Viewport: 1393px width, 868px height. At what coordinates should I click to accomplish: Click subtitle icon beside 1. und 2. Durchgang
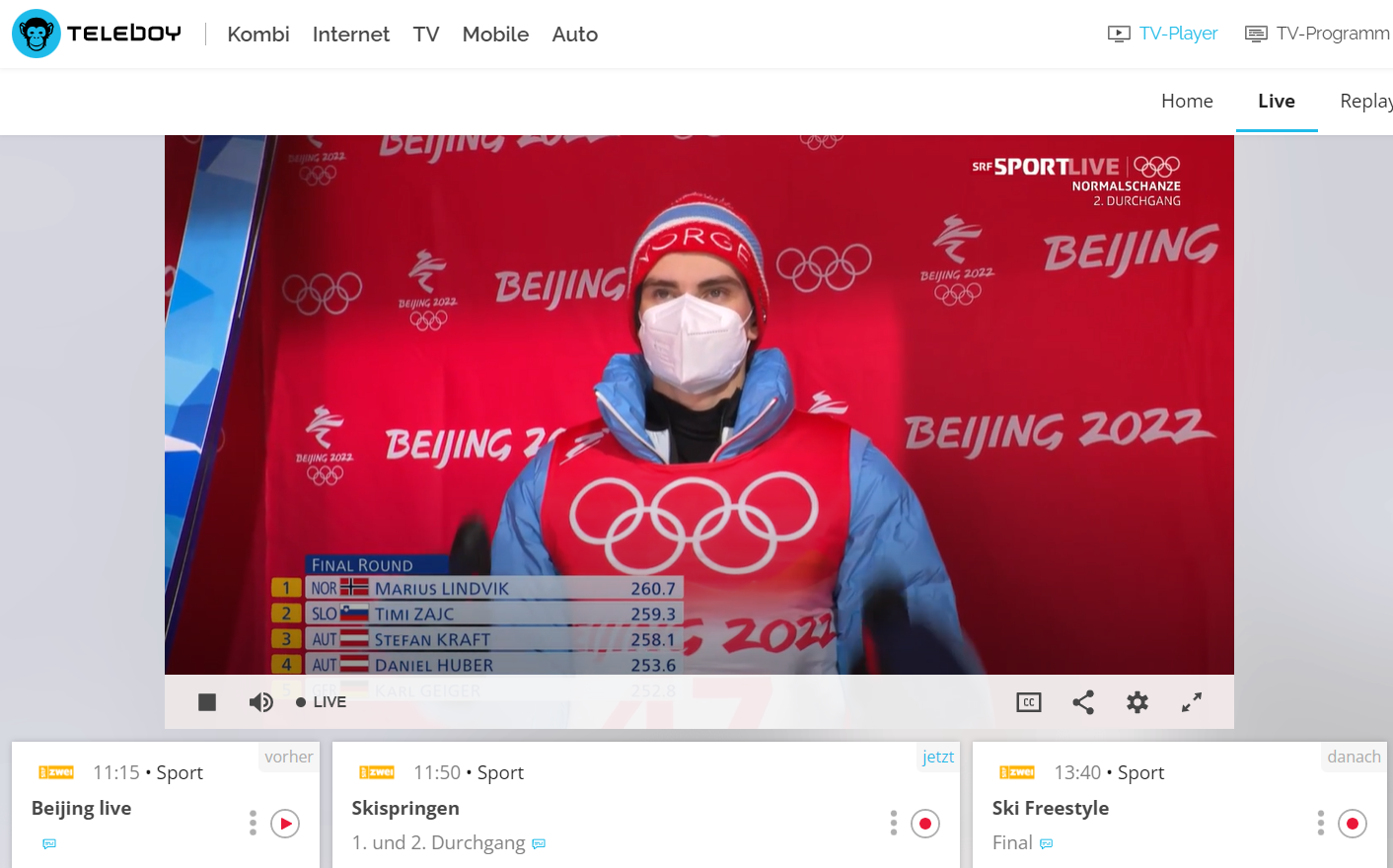tap(539, 844)
